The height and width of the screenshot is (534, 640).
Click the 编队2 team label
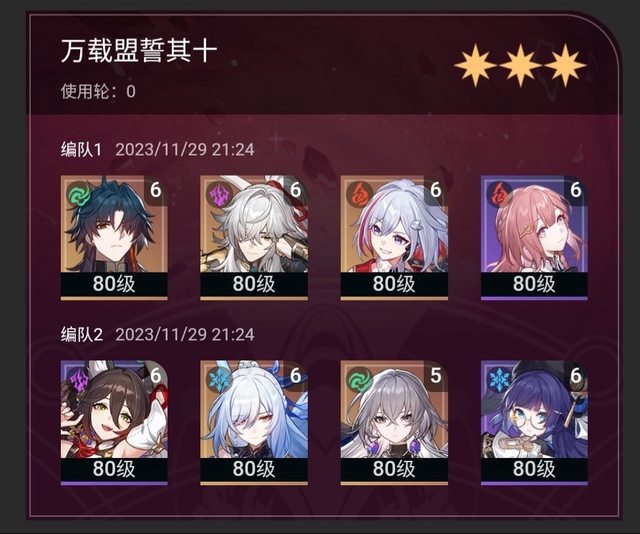[82, 335]
